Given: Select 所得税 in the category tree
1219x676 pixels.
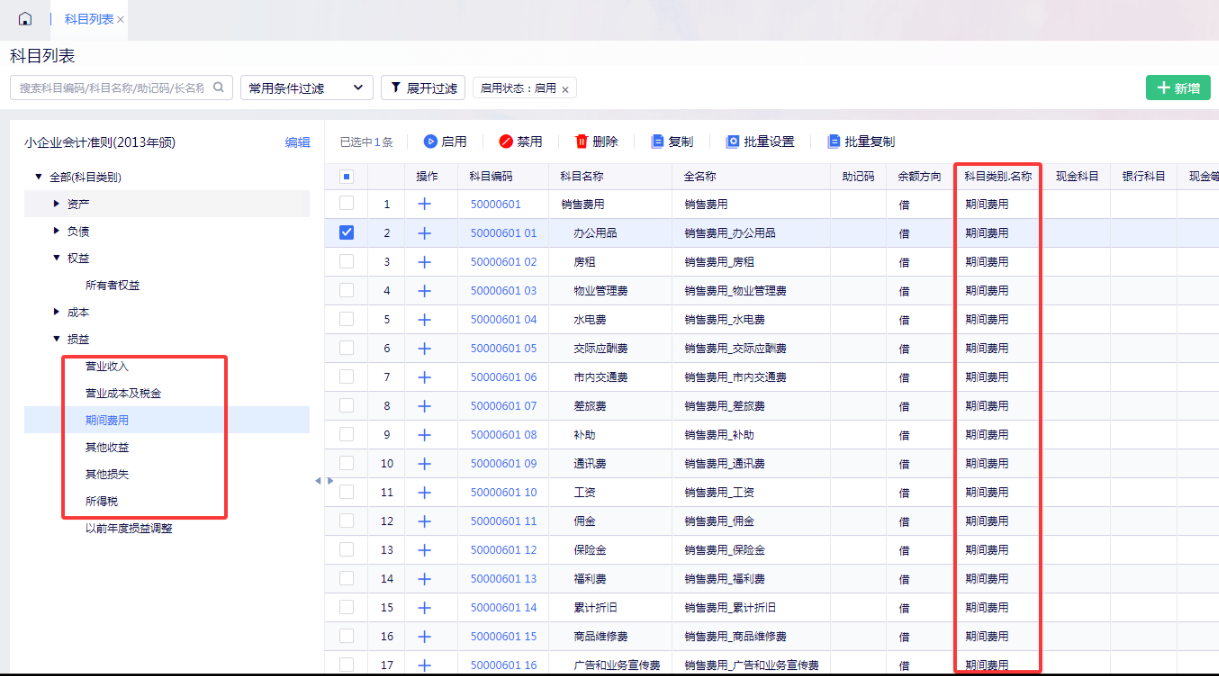Looking at the screenshot, I should tap(101, 501).
